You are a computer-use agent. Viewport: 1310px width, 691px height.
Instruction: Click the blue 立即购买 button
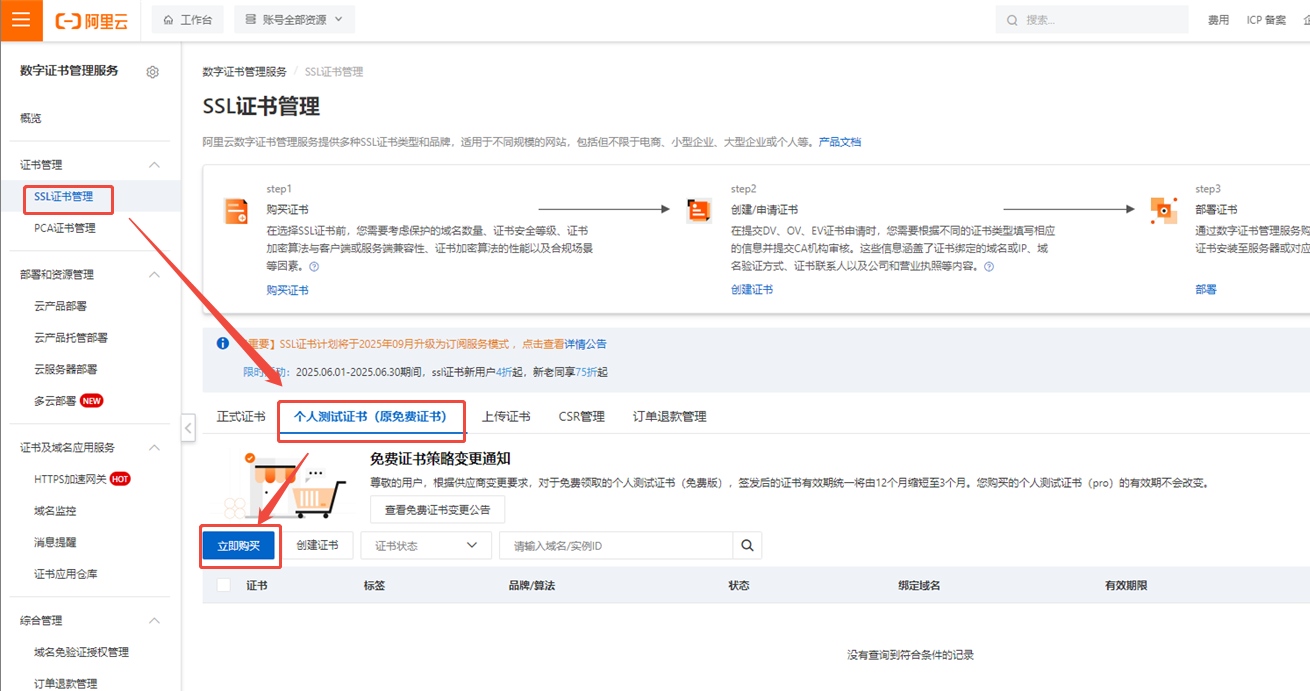[239, 546]
